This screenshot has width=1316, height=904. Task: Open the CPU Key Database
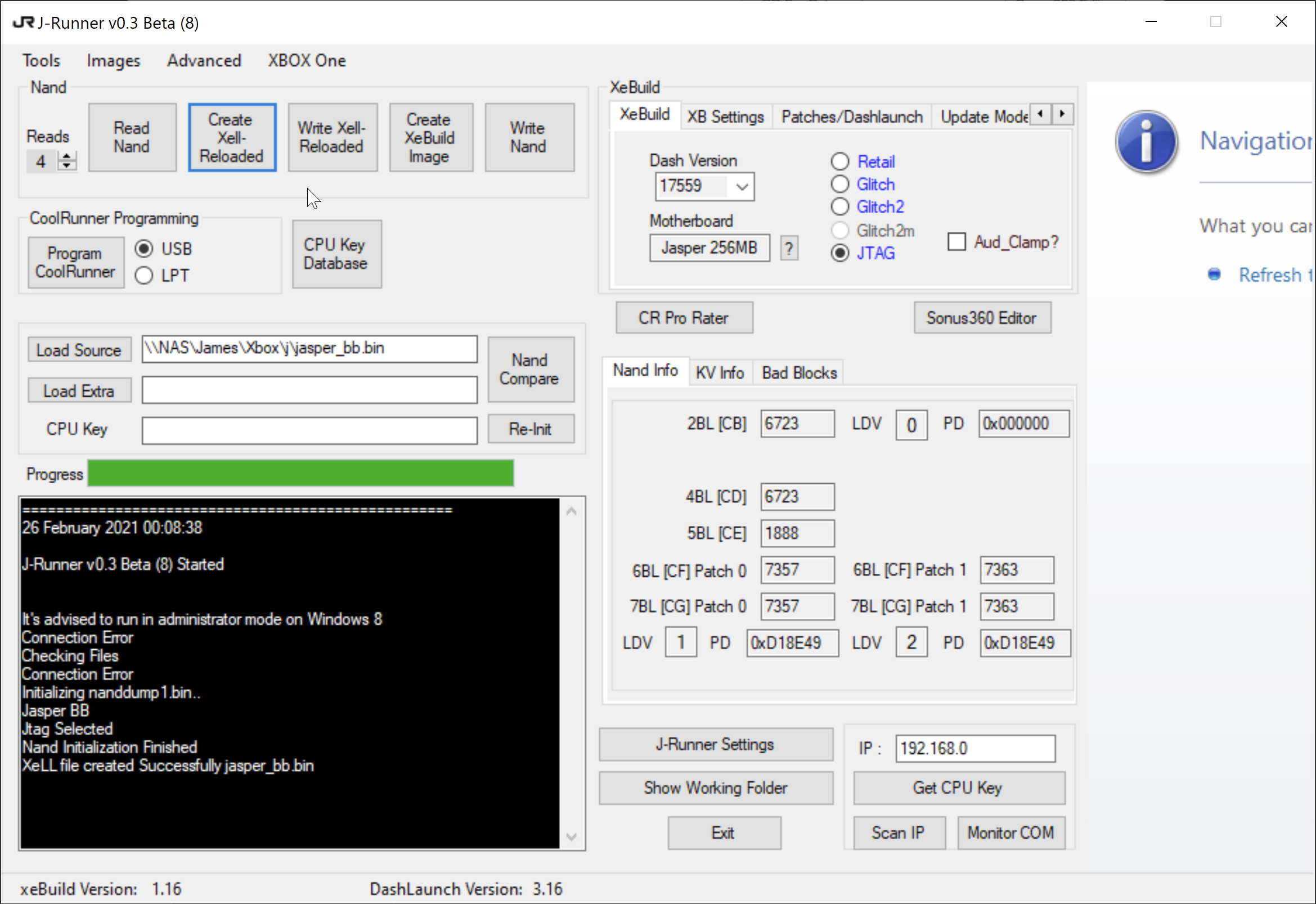pyautogui.click(x=336, y=253)
